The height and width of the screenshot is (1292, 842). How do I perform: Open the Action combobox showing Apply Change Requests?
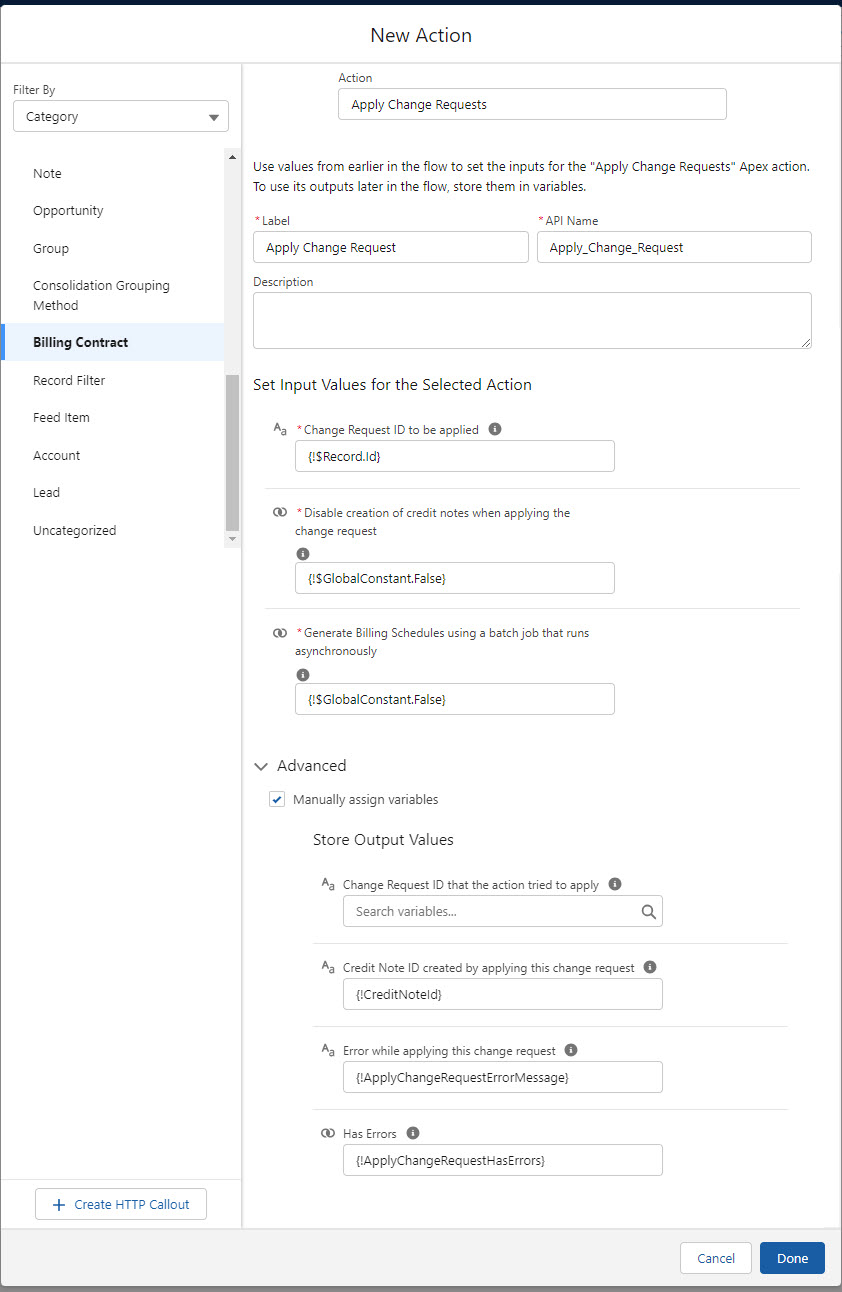(532, 104)
